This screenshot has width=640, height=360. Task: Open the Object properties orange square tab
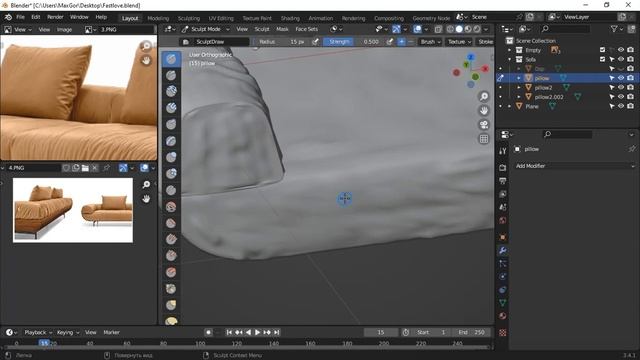coord(503,237)
